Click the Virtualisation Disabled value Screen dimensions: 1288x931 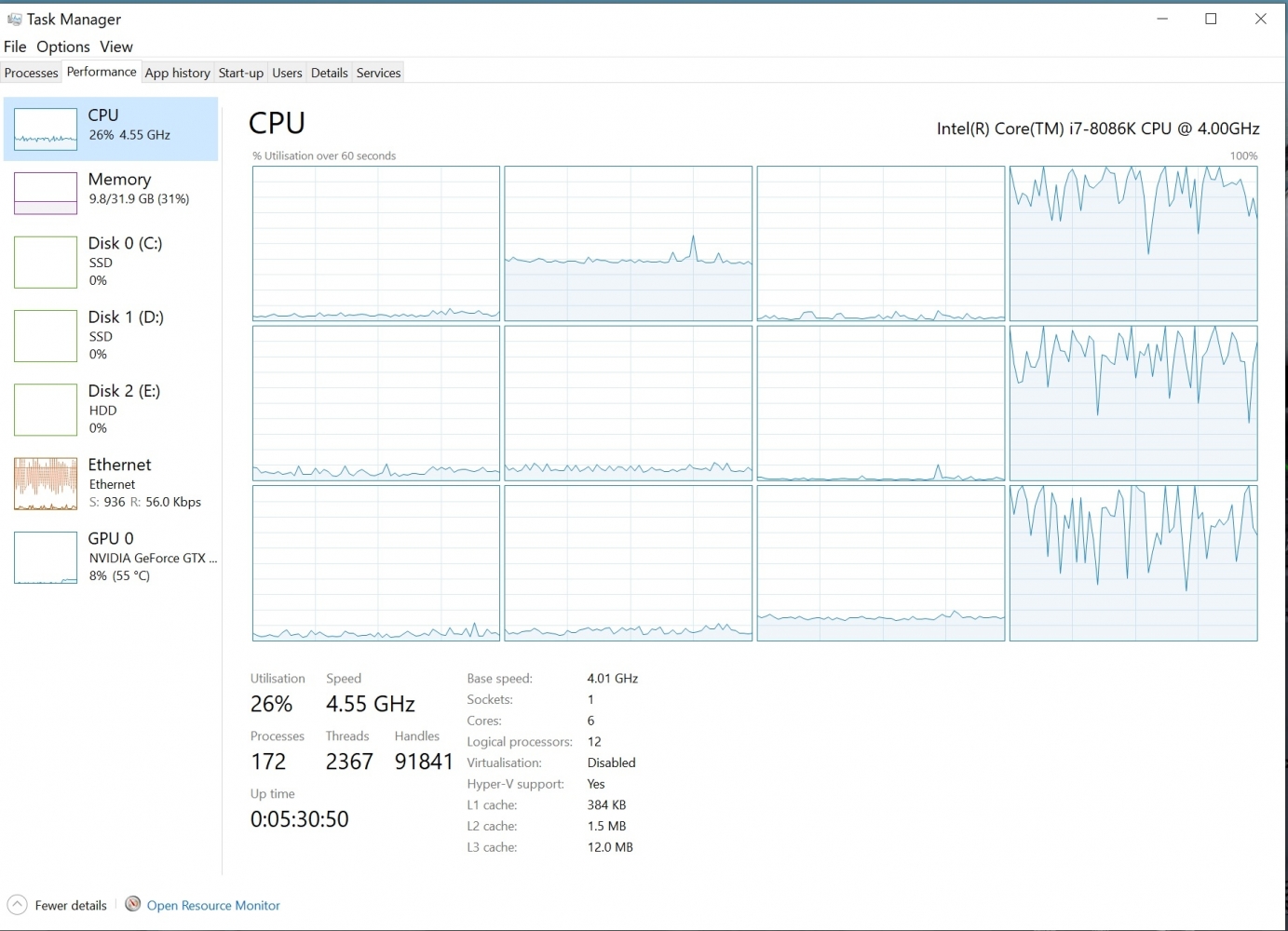611,762
